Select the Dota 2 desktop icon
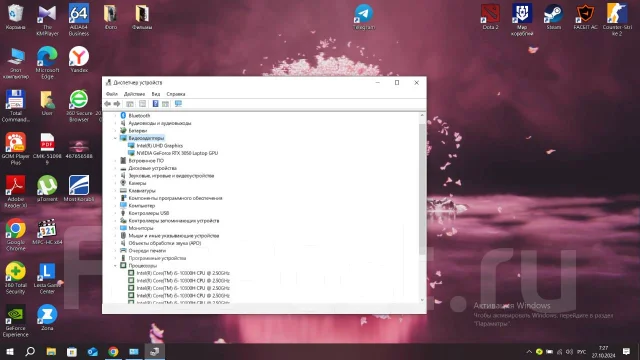Screen dimensions: 640x360 (490, 17)
